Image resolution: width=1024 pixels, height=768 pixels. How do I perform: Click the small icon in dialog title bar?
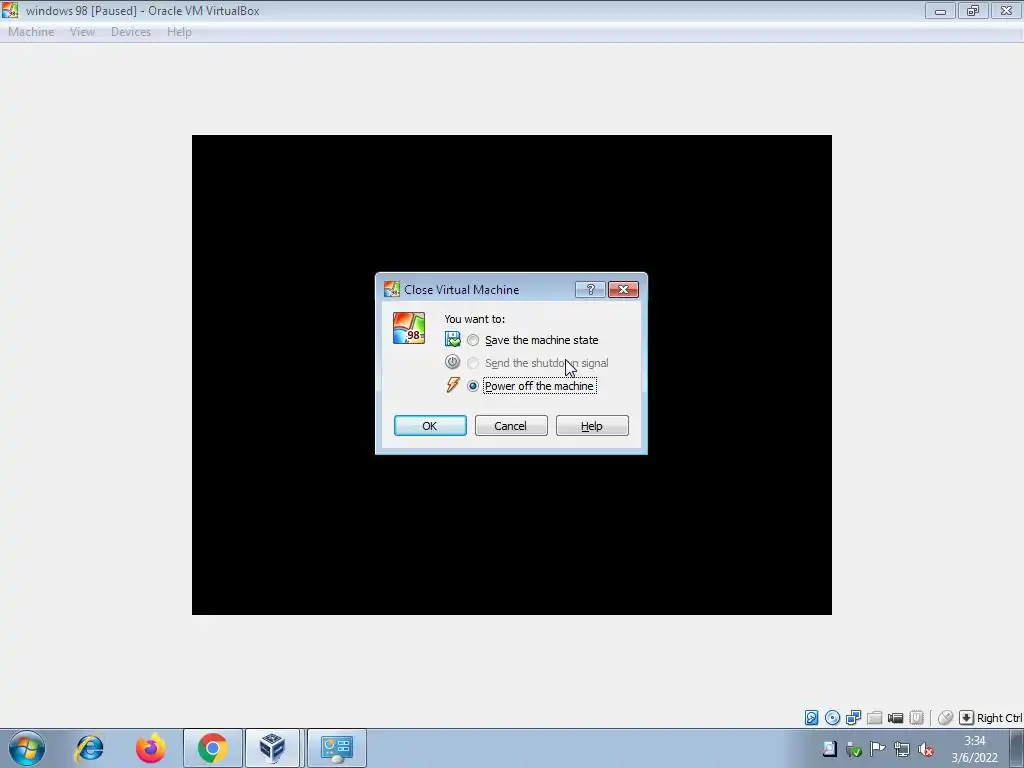(x=392, y=289)
